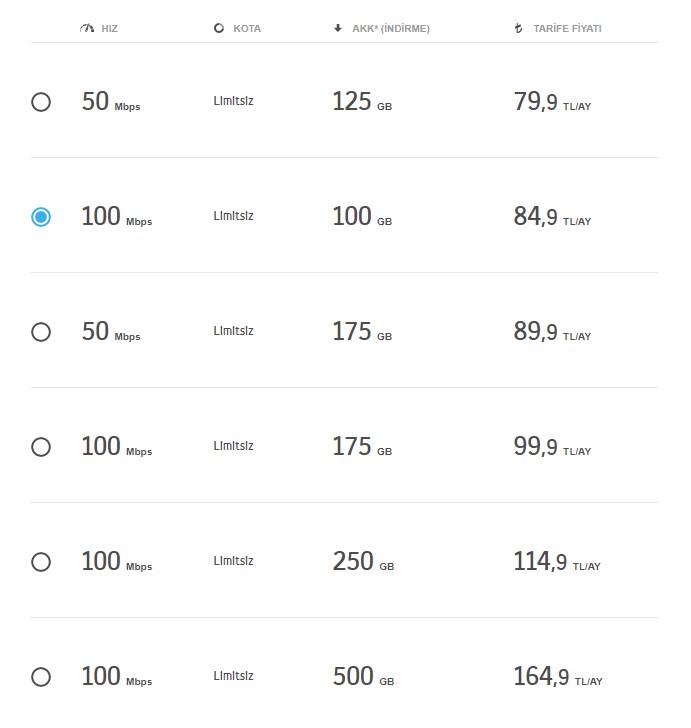Click the 125 GB AKK value
The height and width of the screenshot is (728, 691).
[361, 102]
